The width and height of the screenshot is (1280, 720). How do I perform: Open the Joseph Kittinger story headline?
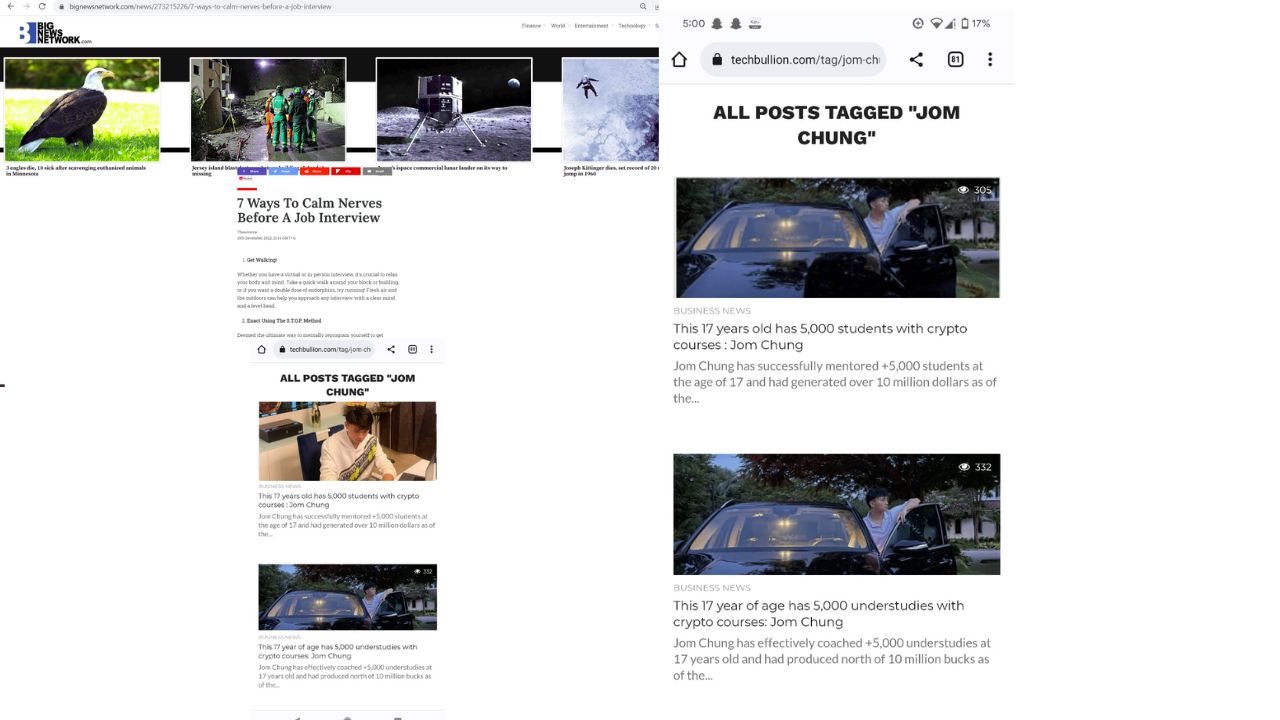[x=611, y=171]
